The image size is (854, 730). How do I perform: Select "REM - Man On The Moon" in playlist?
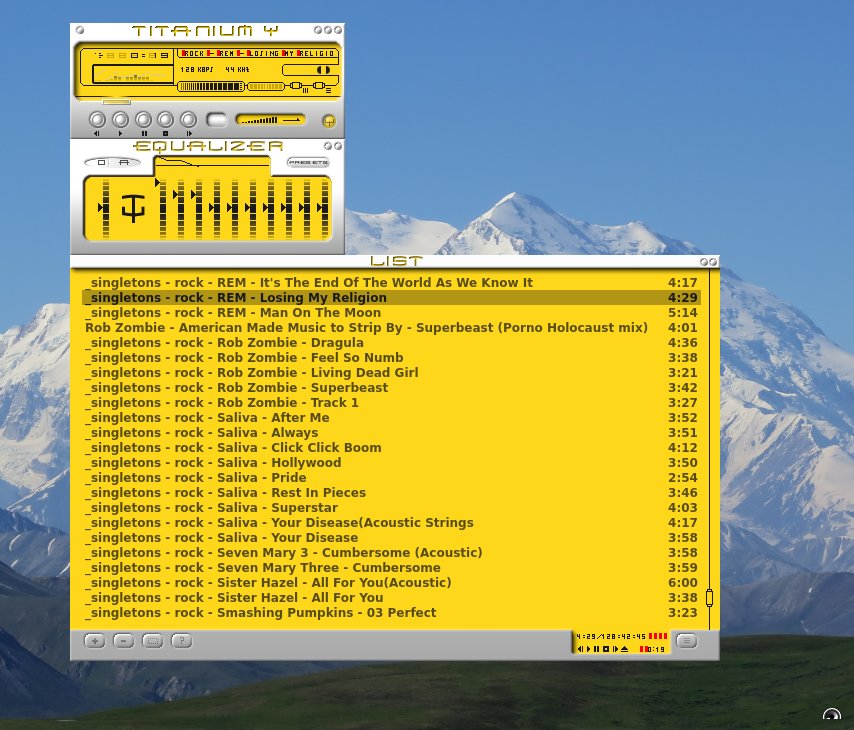(x=391, y=312)
